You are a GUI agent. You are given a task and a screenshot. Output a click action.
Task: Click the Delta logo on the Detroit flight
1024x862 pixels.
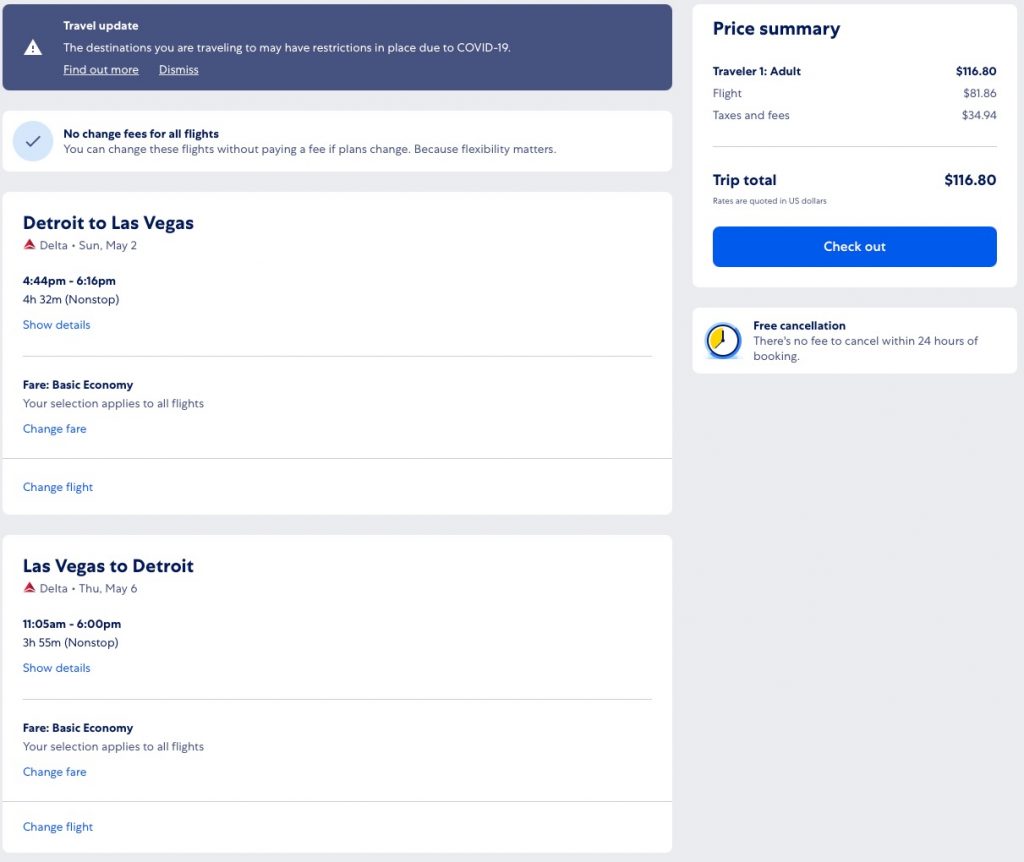[29, 244]
